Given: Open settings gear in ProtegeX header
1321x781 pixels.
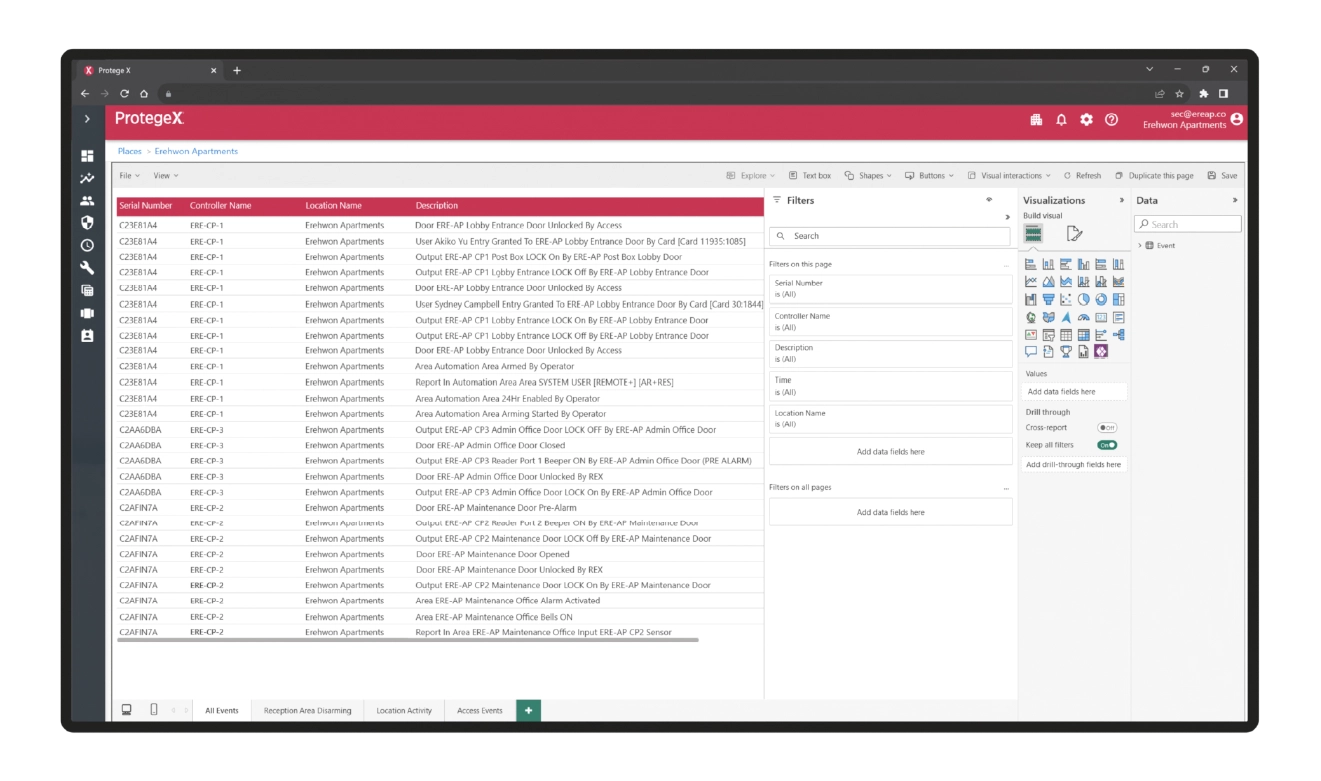Looking at the screenshot, I should click(1086, 119).
